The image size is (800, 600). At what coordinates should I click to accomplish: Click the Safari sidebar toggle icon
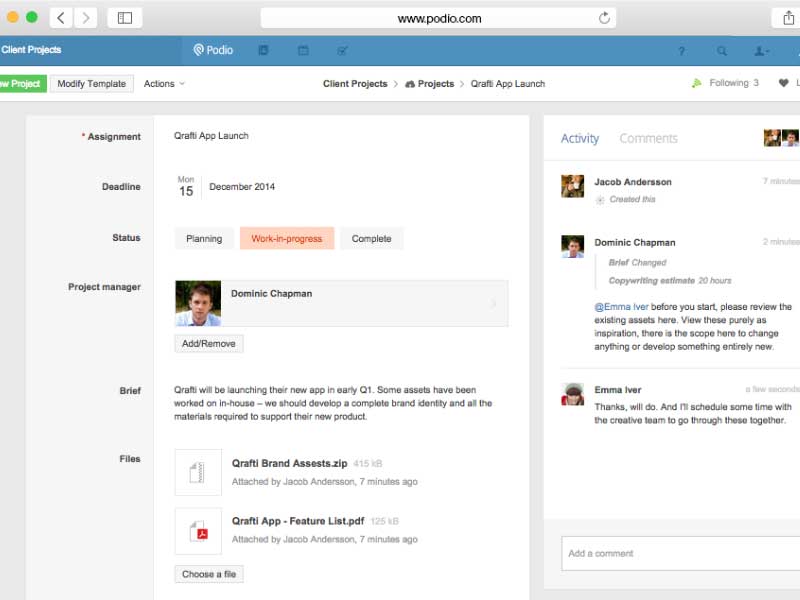[x=125, y=18]
